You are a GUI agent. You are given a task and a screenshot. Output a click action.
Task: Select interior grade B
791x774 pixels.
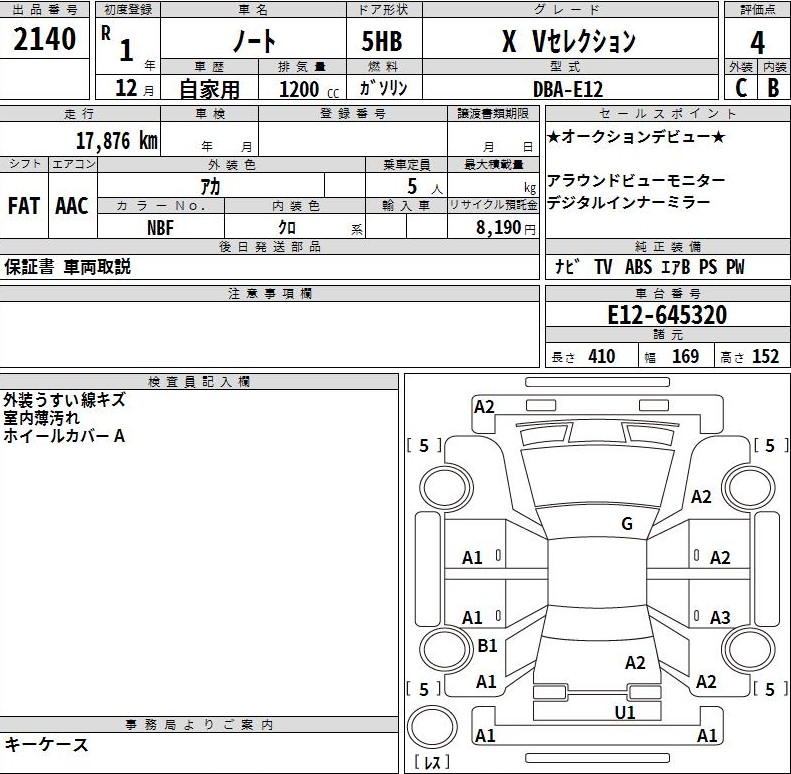coord(773,88)
